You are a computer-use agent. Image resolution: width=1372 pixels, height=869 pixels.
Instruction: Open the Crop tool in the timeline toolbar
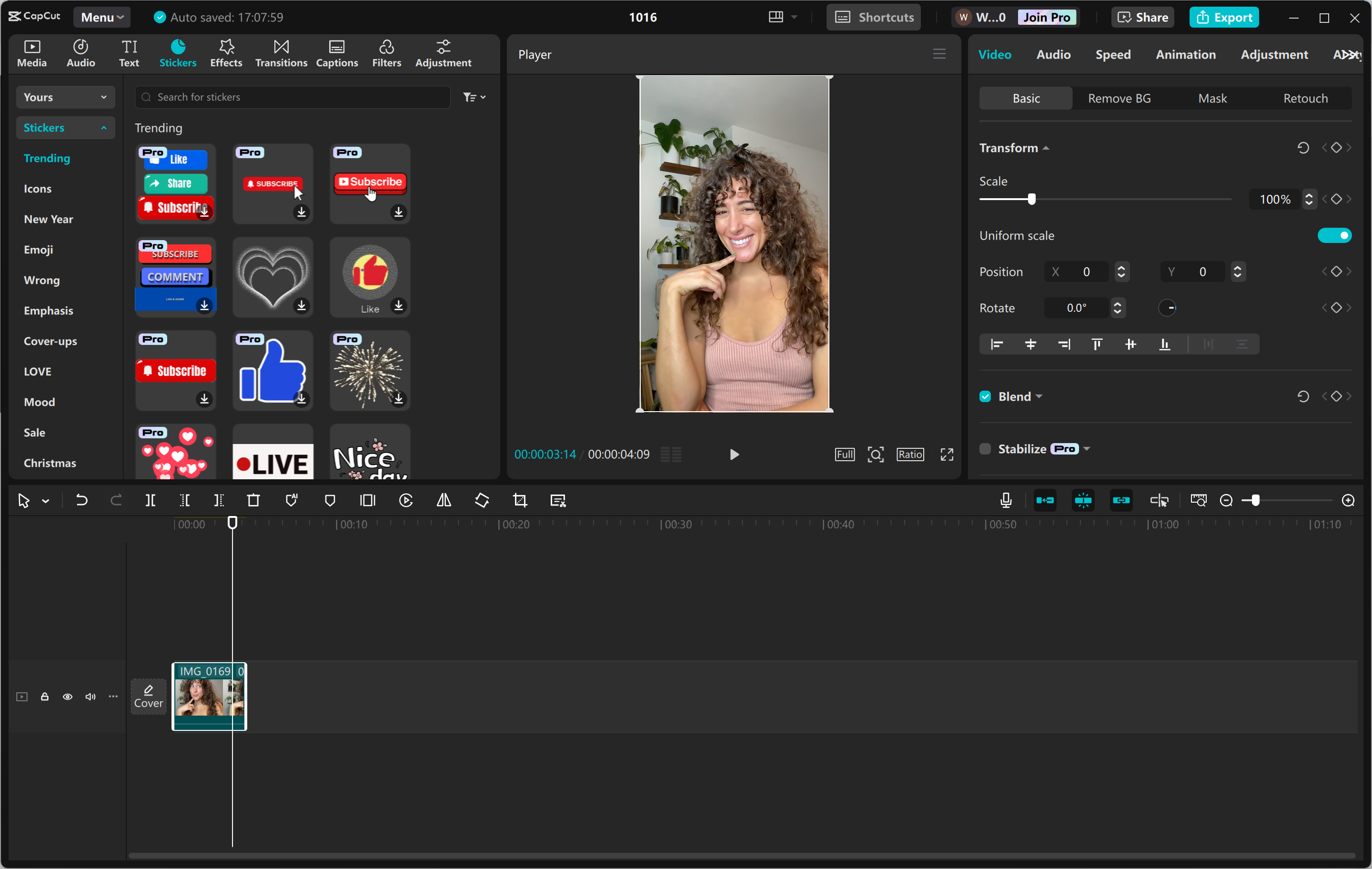pyautogui.click(x=520, y=500)
